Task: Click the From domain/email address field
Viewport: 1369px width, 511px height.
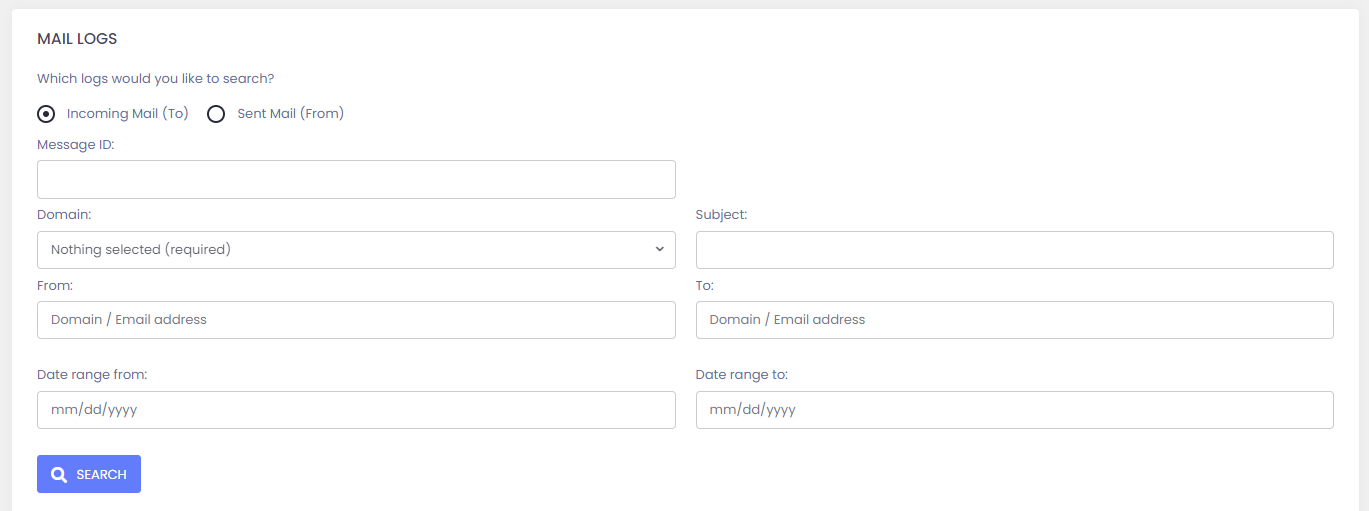Action: pos(356,320)
